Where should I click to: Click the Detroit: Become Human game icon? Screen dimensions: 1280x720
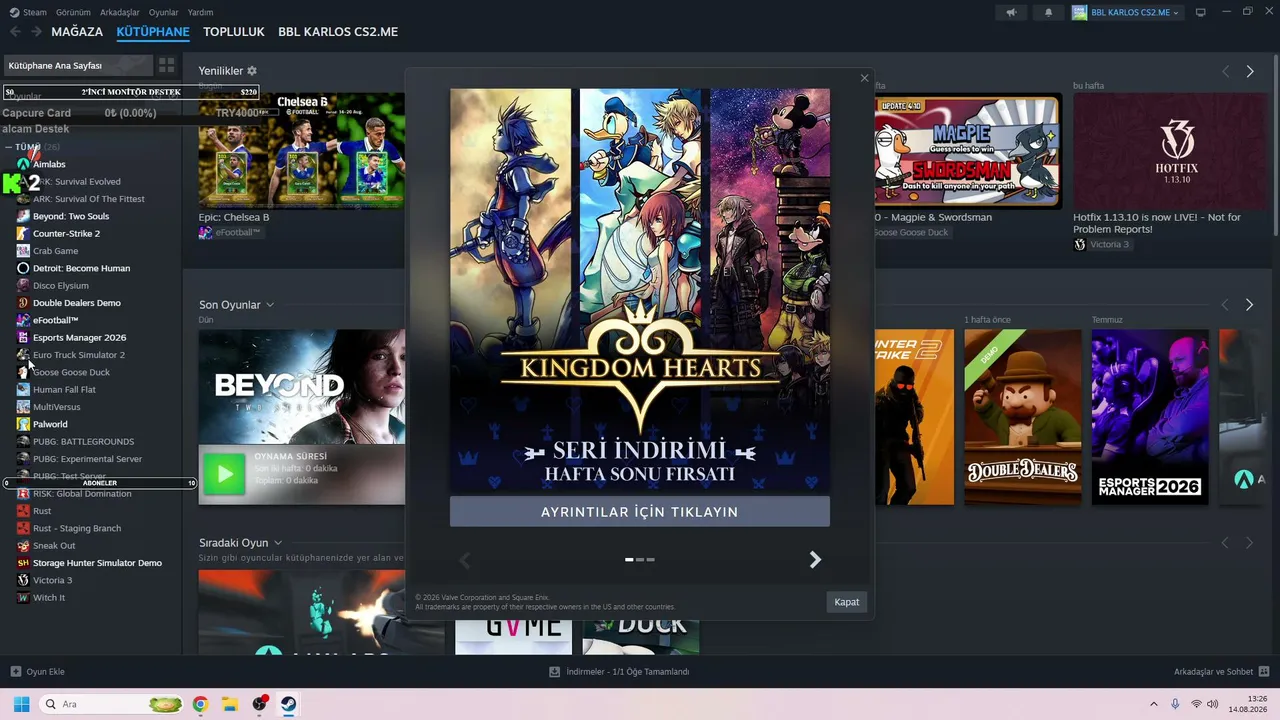[x=23, y=268]
